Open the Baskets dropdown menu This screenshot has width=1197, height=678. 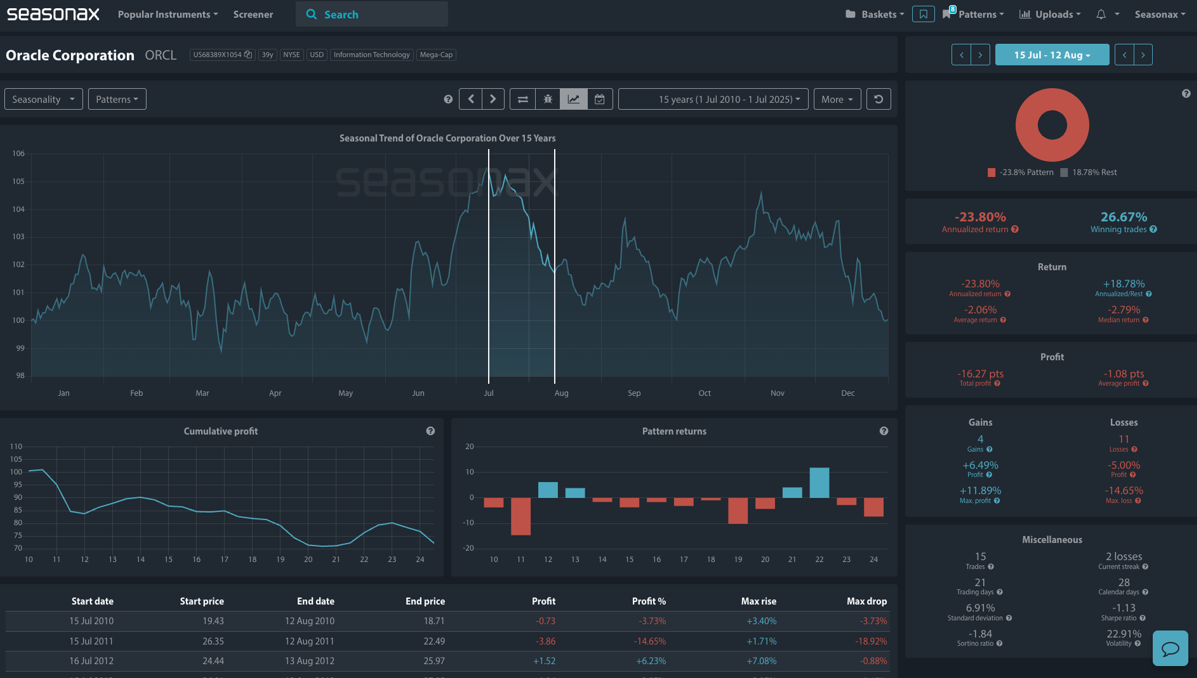(875, 15)
